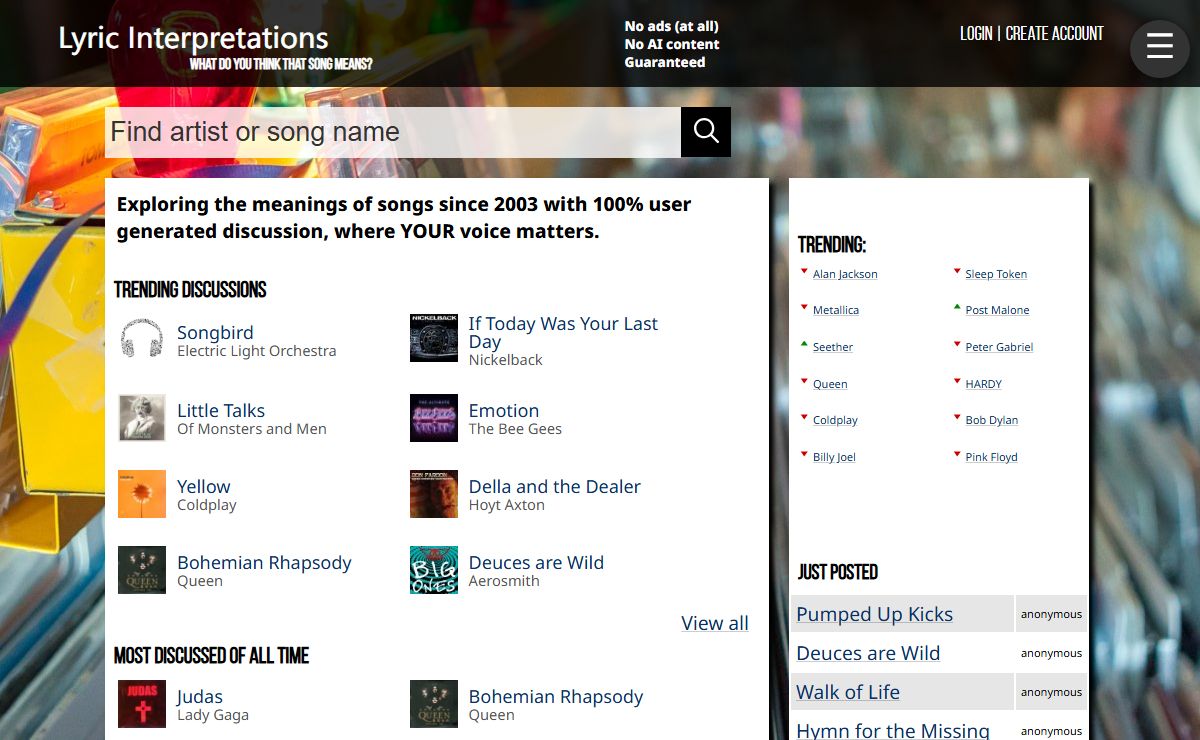Click the Little Talks album thumbnail
The image size is (1200, 740).
pos(142,418)
